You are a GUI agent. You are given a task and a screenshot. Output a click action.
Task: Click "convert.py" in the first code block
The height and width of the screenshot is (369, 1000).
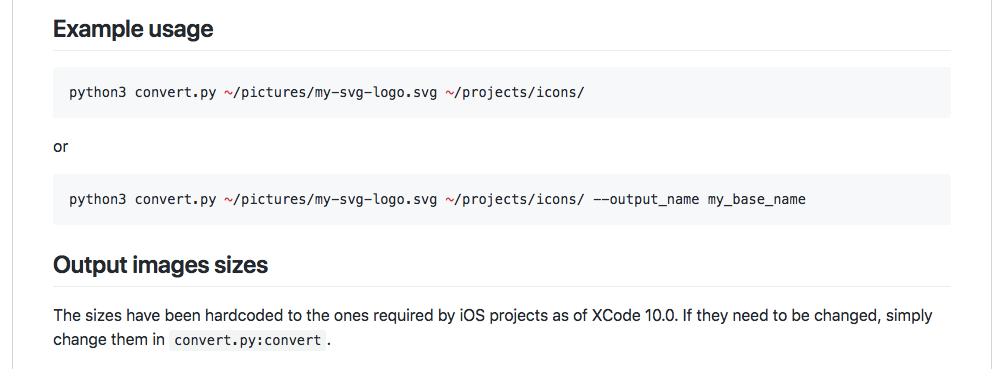tap(175, 92)
